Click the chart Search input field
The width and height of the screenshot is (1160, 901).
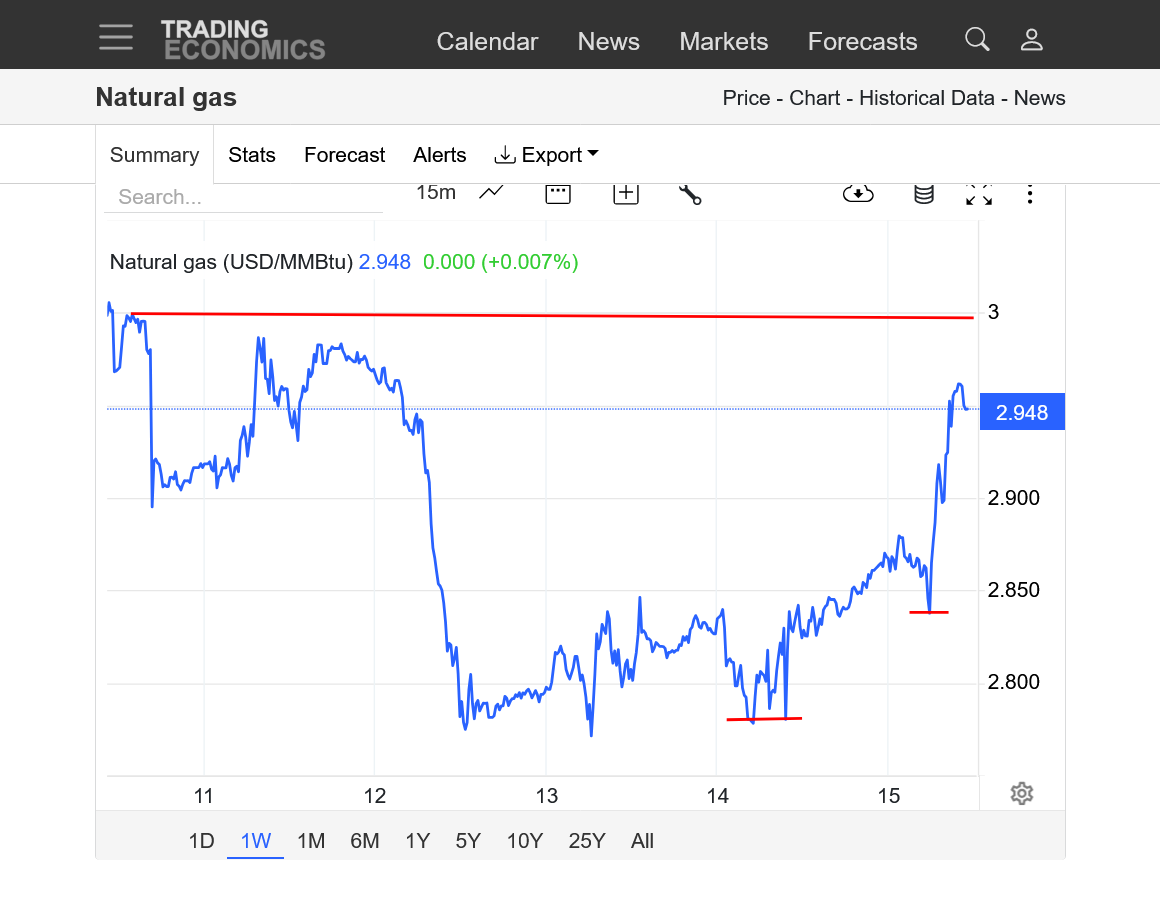click(243, 197)
